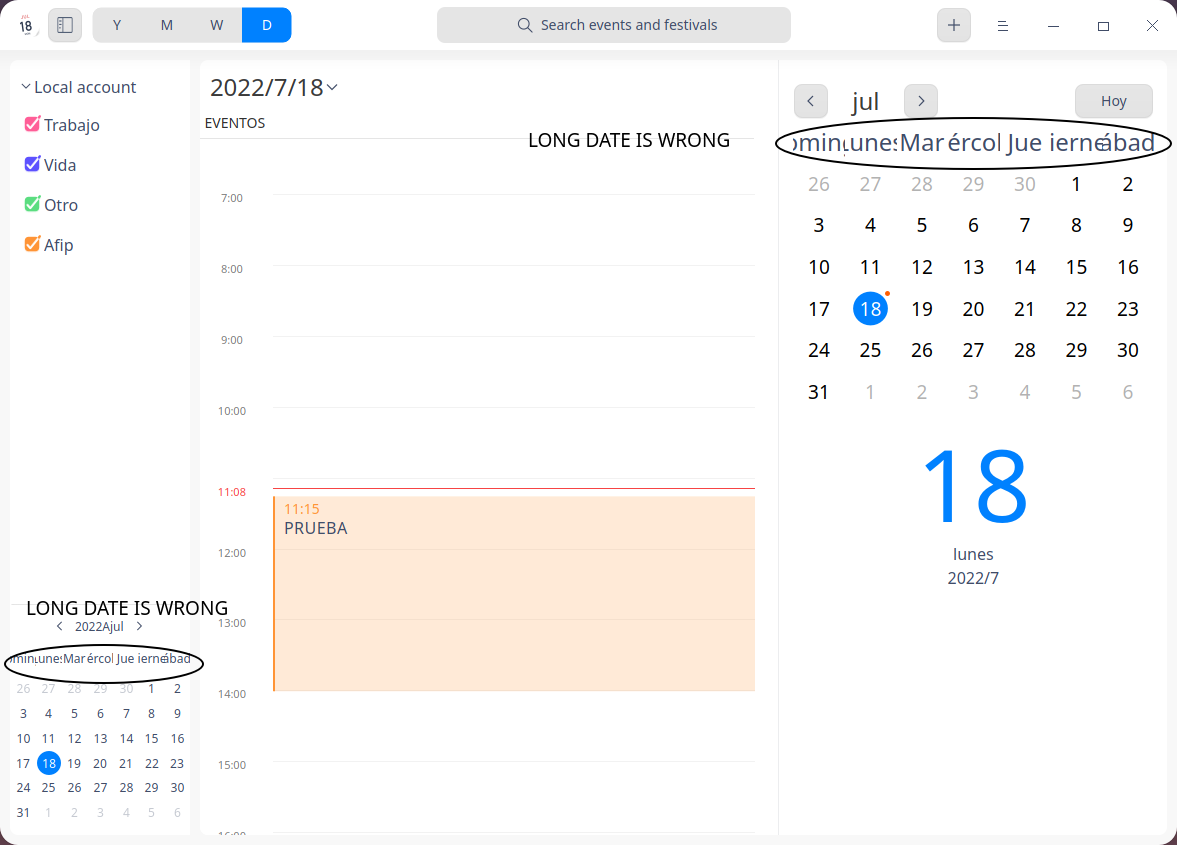Open the hamburger main menu
1177x845 pixels.
click(x=1002, y=26)
